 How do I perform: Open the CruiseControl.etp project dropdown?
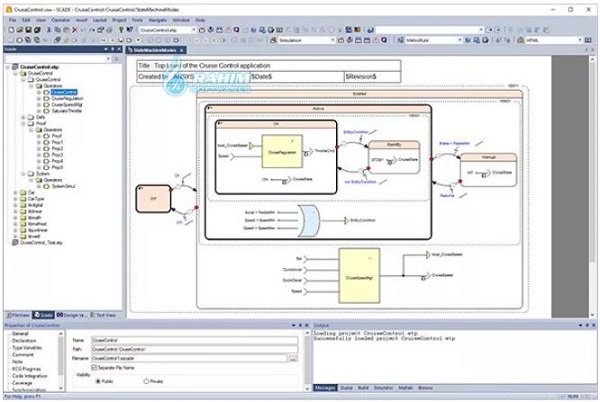point(194,29)
